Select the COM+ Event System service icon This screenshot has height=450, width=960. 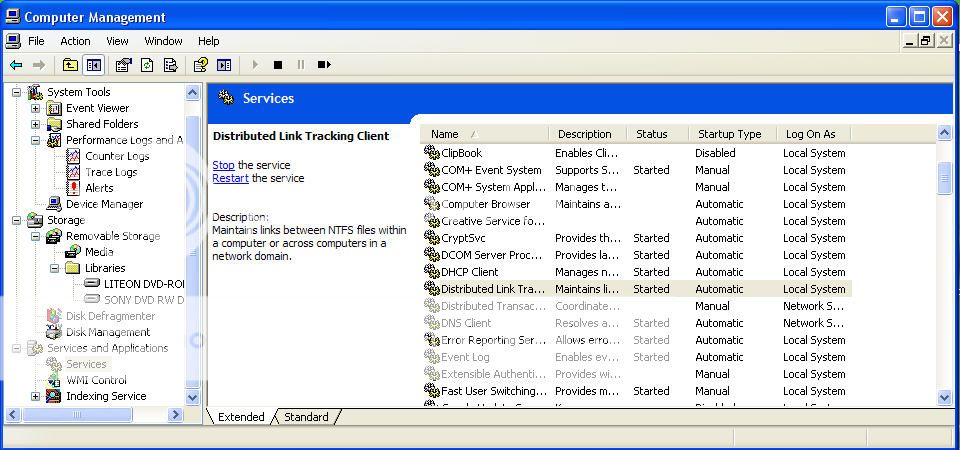coord(432,170)
